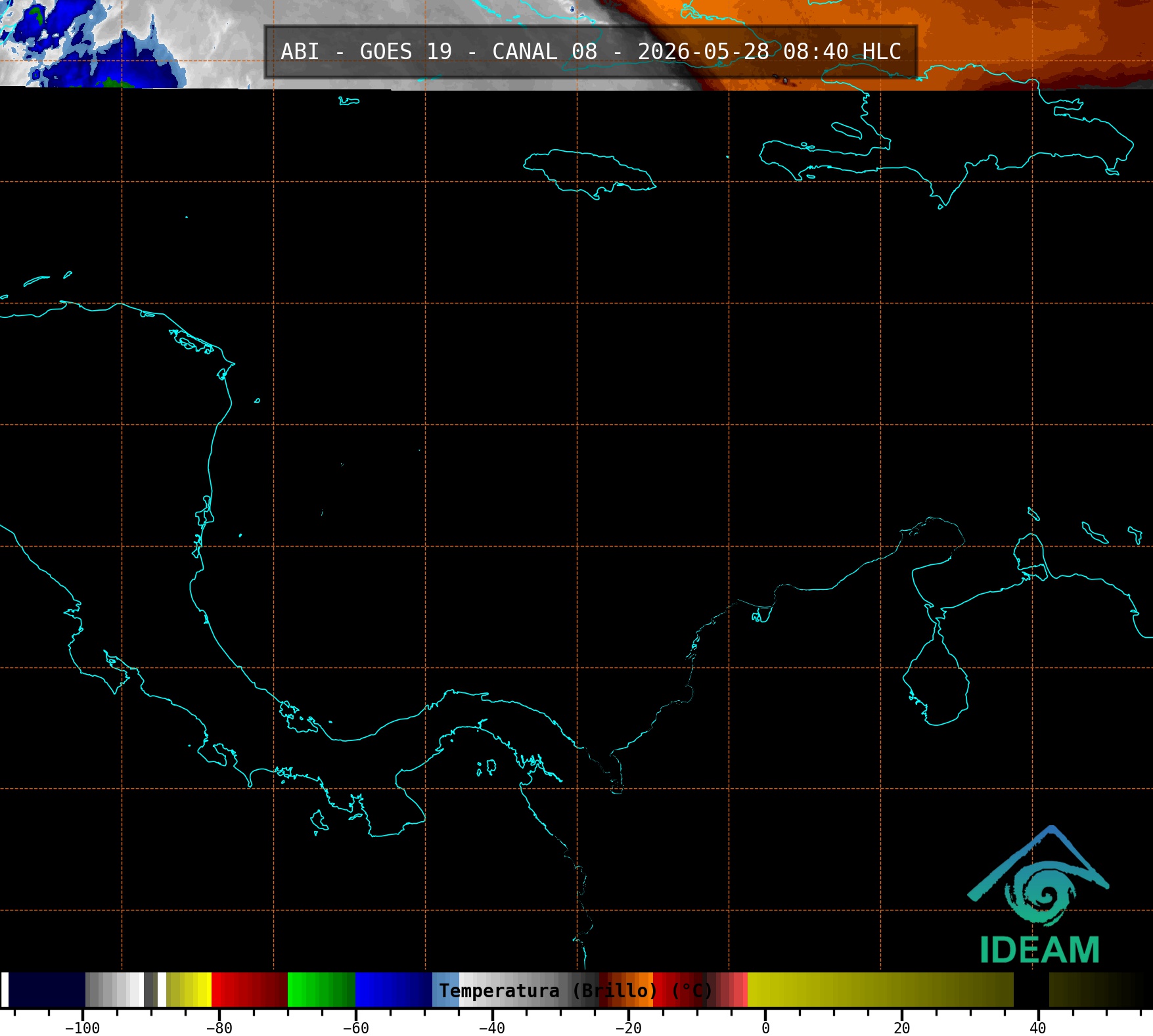
Task: Click the olive-yellow band above 20 on the colorbar
Action: pos(901,989)
